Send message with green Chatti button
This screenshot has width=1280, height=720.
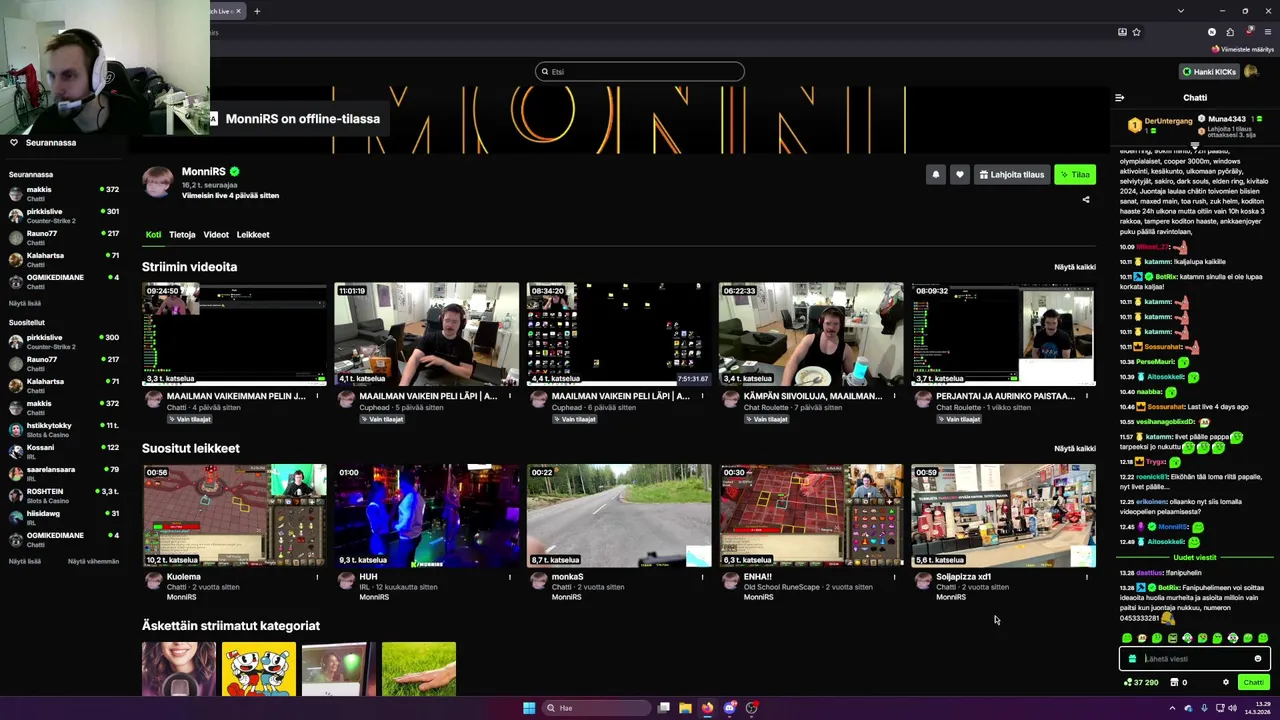pyautogui.click(x=1253, y=683)
